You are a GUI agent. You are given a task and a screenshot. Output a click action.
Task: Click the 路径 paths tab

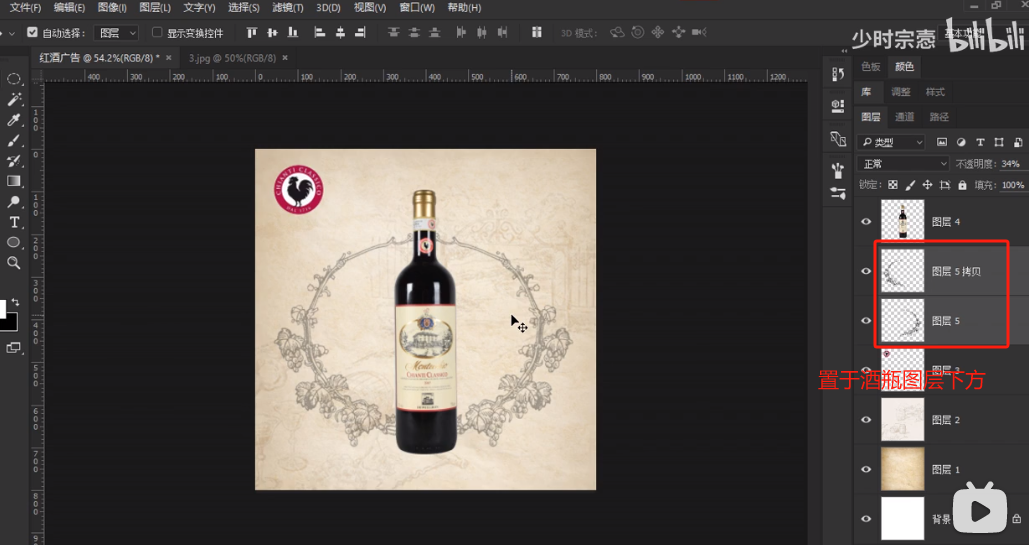coord(939,117)
